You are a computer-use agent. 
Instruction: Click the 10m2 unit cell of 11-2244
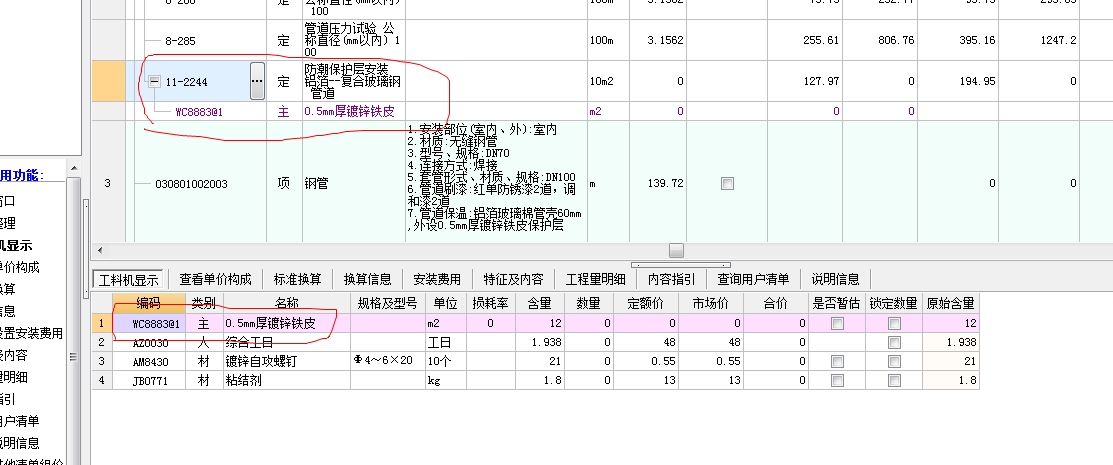(608, 82)
